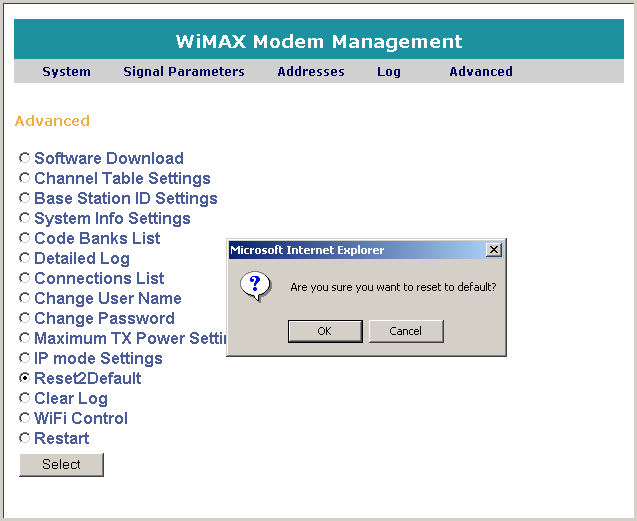The image size is (637, 521).
Task: Open the Signal Parameters menu
Action: (183, 72)
